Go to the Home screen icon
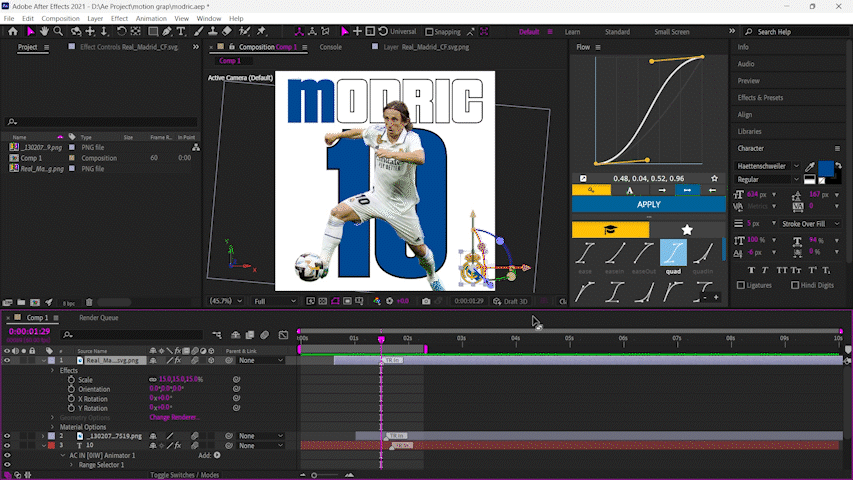The image size is (853, 480). point(13,32)
